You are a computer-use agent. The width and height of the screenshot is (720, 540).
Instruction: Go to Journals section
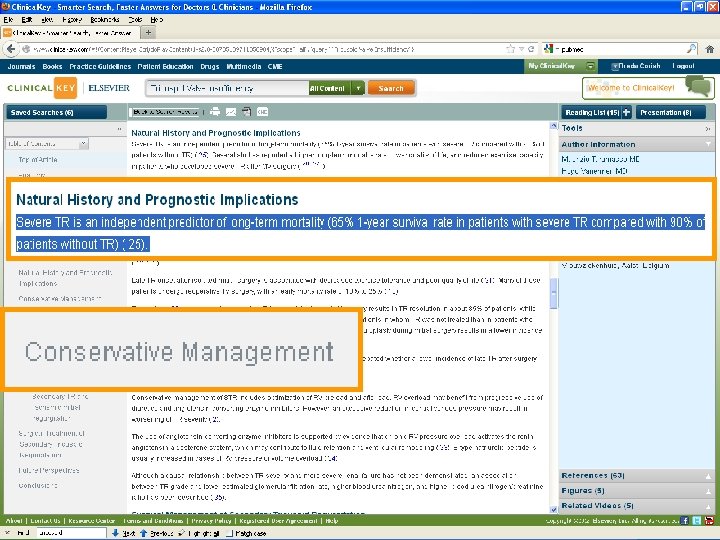pos(21,67)
